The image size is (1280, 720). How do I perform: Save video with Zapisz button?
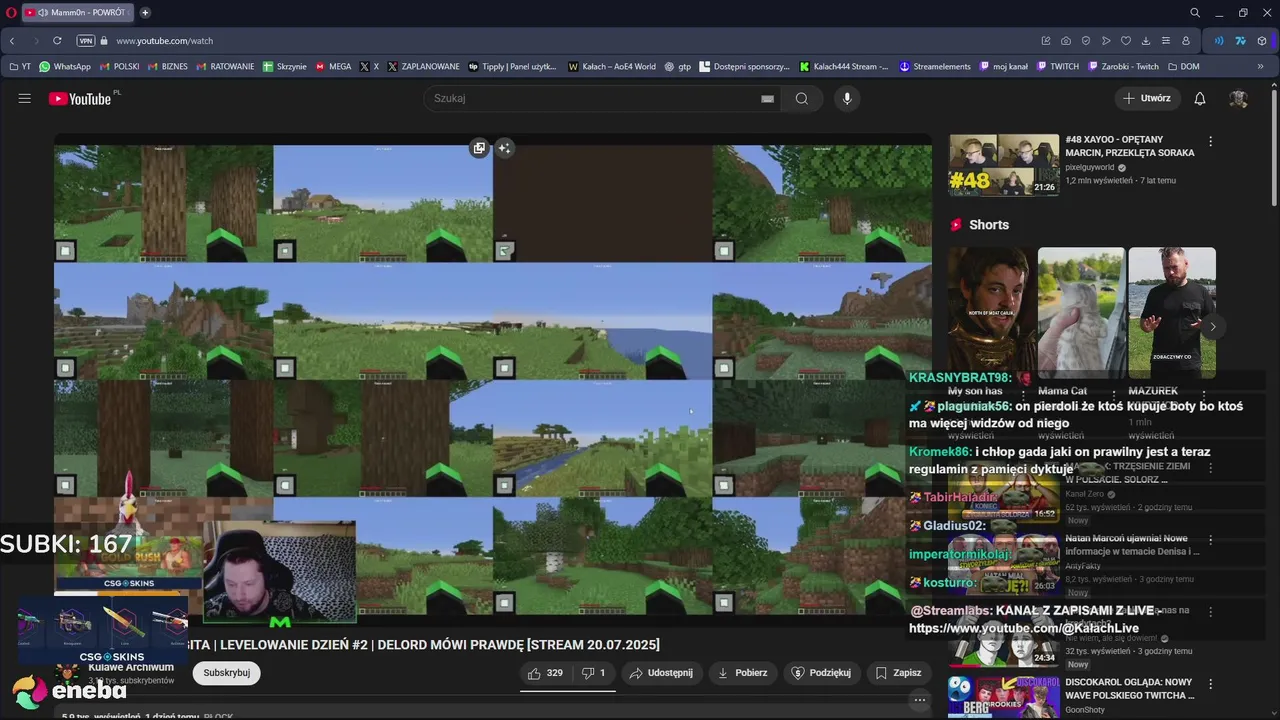pyautogui.click(x=899, y=673)
